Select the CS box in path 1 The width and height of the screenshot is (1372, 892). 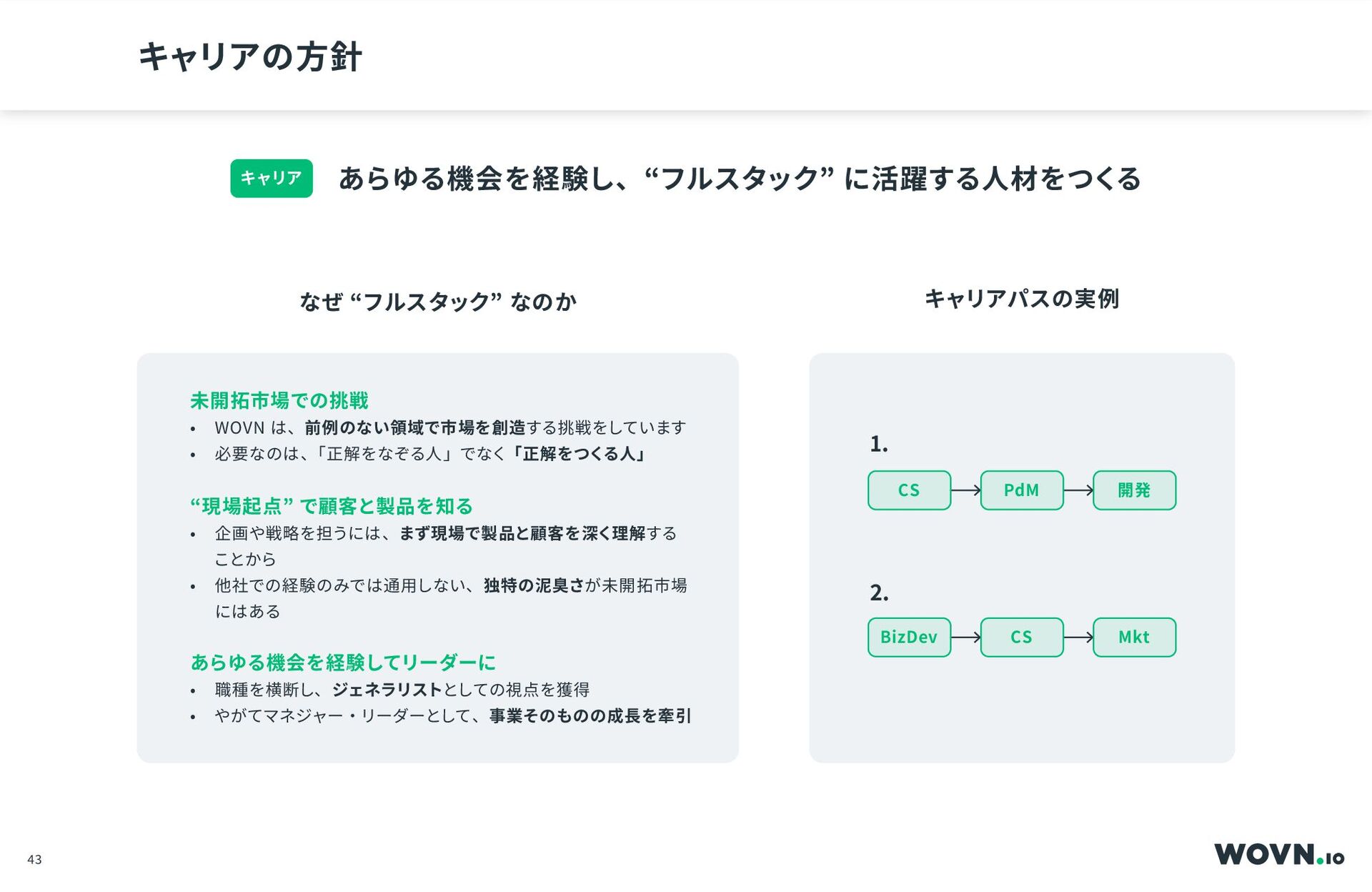(909, 490)
